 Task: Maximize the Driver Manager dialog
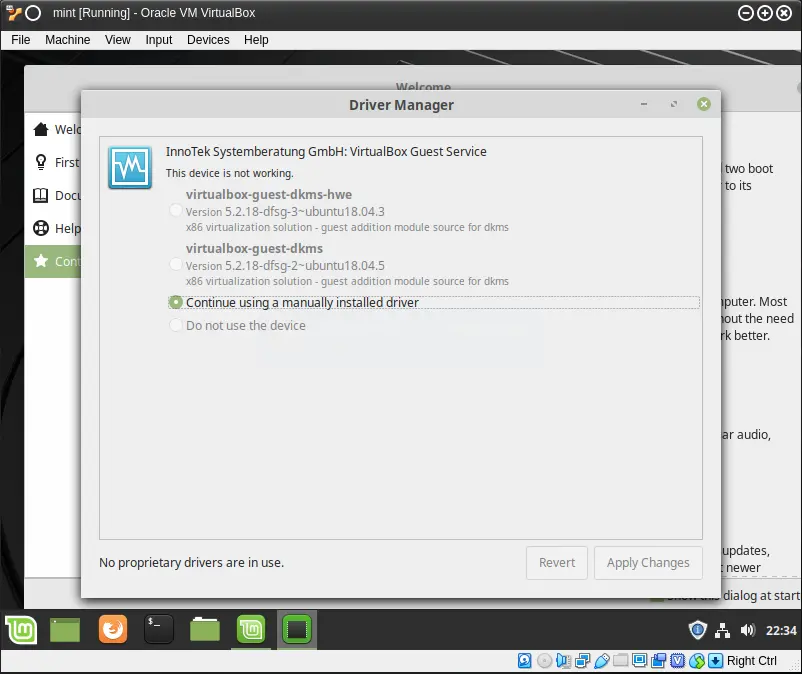coord(674,104)
